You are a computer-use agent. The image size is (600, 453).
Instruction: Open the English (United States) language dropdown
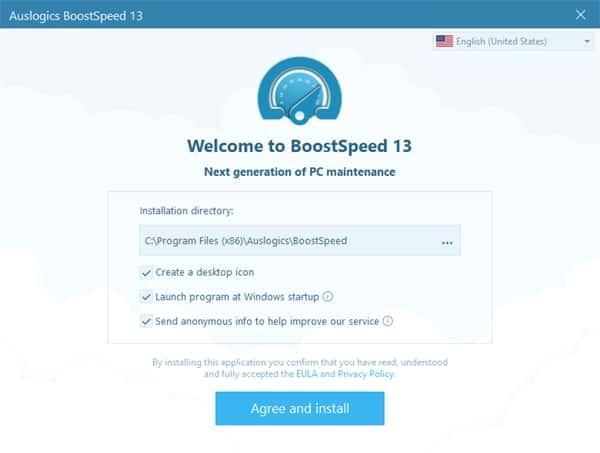coord(513,41)
